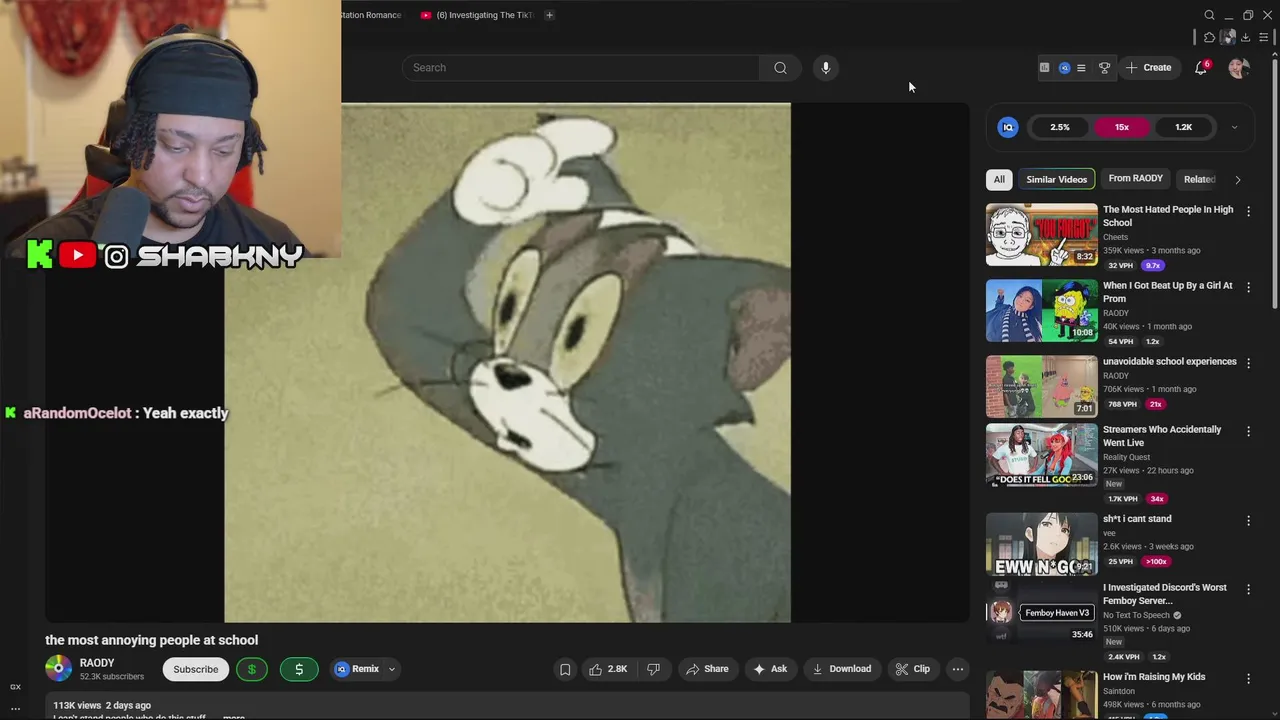1280x720 pixels.
Task: Open RAODY channel name link
Action: coord(97,663)
